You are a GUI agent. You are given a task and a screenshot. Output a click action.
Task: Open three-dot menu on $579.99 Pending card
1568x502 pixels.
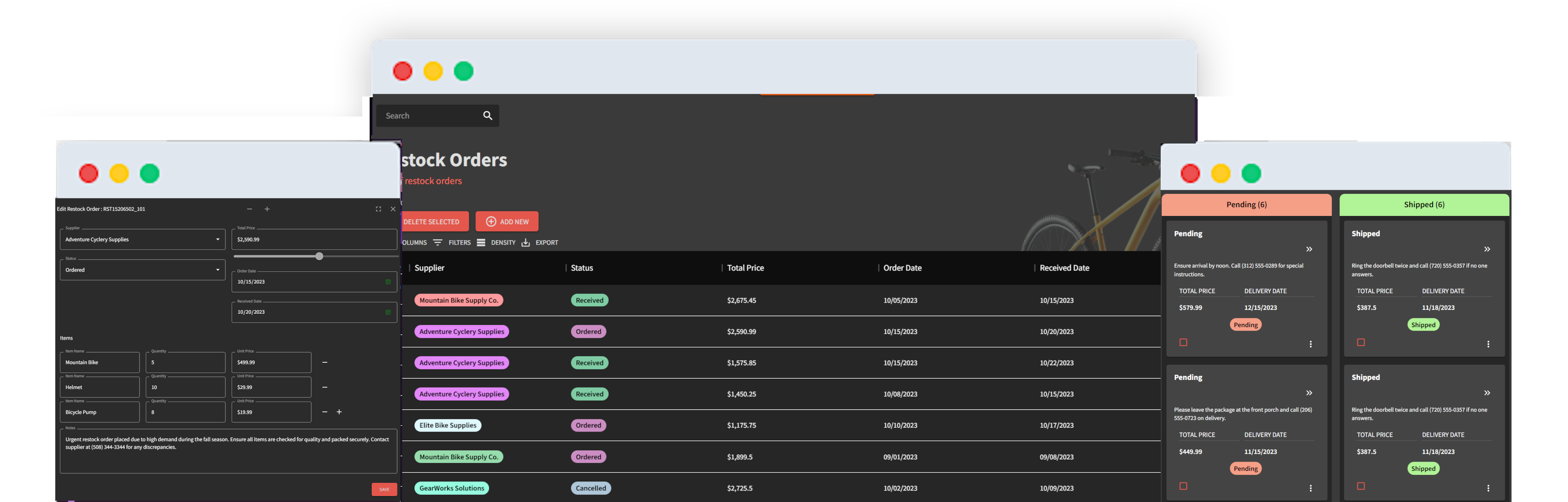1310,344
